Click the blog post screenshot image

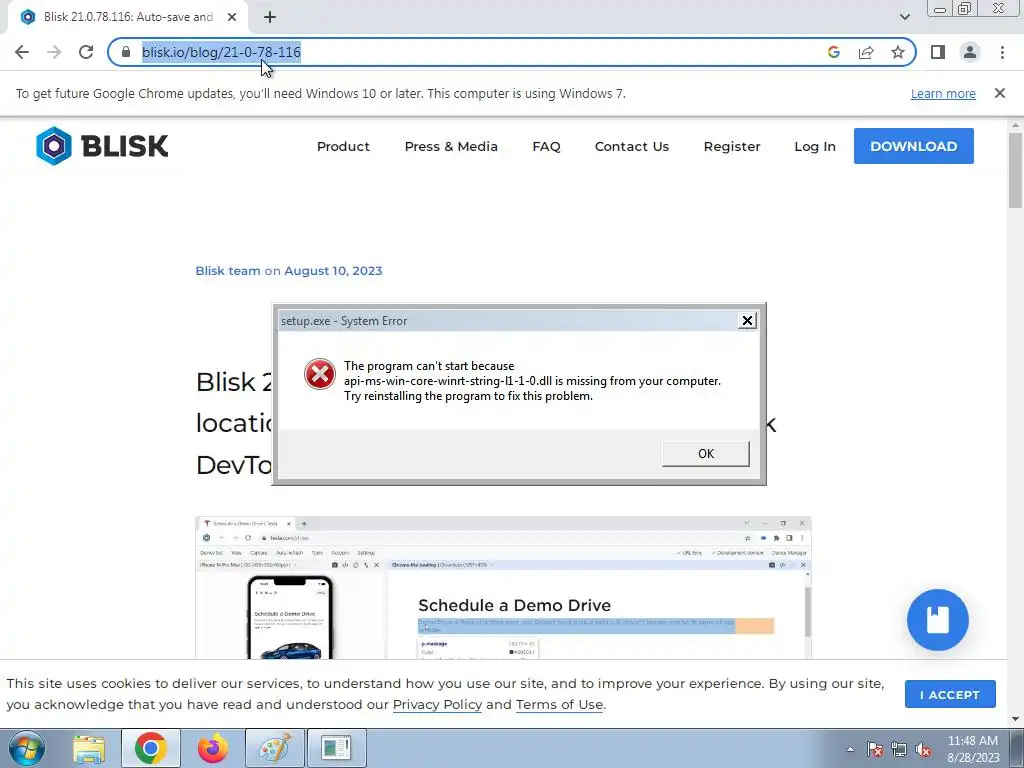click(x=503, y=587)
